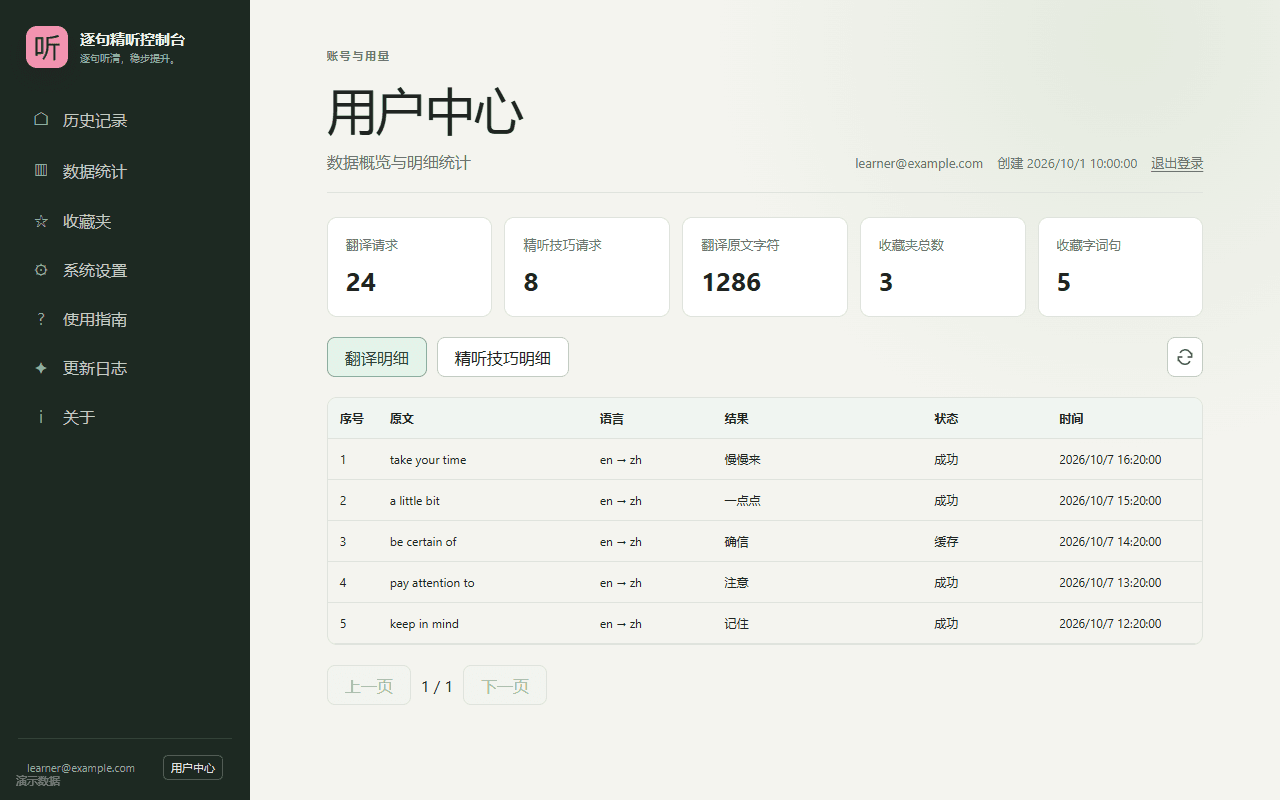Click the 系统设置 gear icon

(41, 270)
